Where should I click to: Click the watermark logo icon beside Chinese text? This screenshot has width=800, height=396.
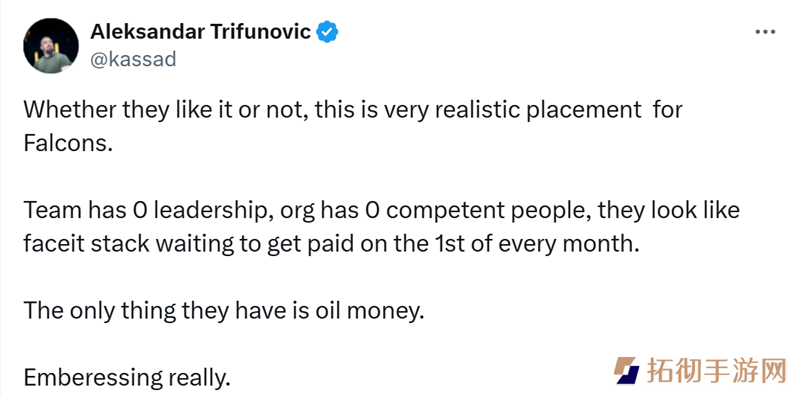point(626,370)
